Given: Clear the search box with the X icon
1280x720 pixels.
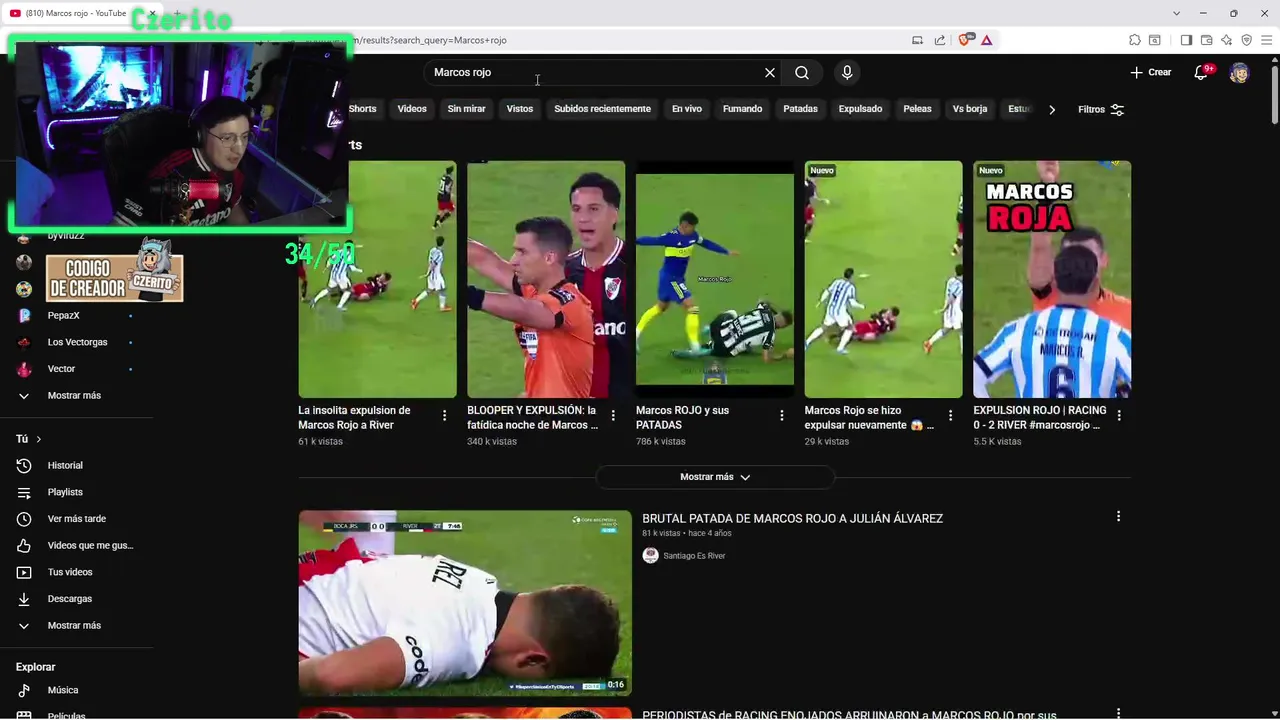Looking at the screenshot, I should point(770,73).
